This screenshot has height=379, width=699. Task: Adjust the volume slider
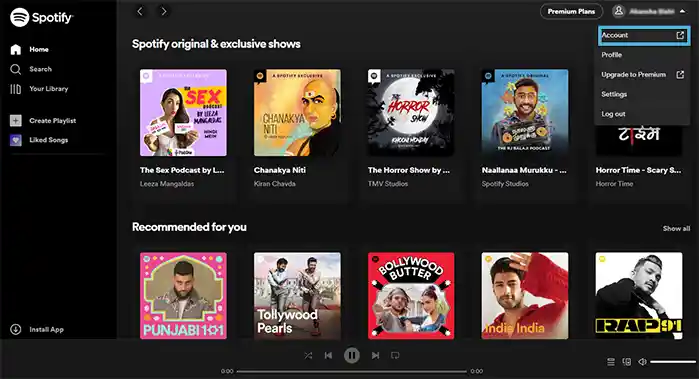click(672, 362)
